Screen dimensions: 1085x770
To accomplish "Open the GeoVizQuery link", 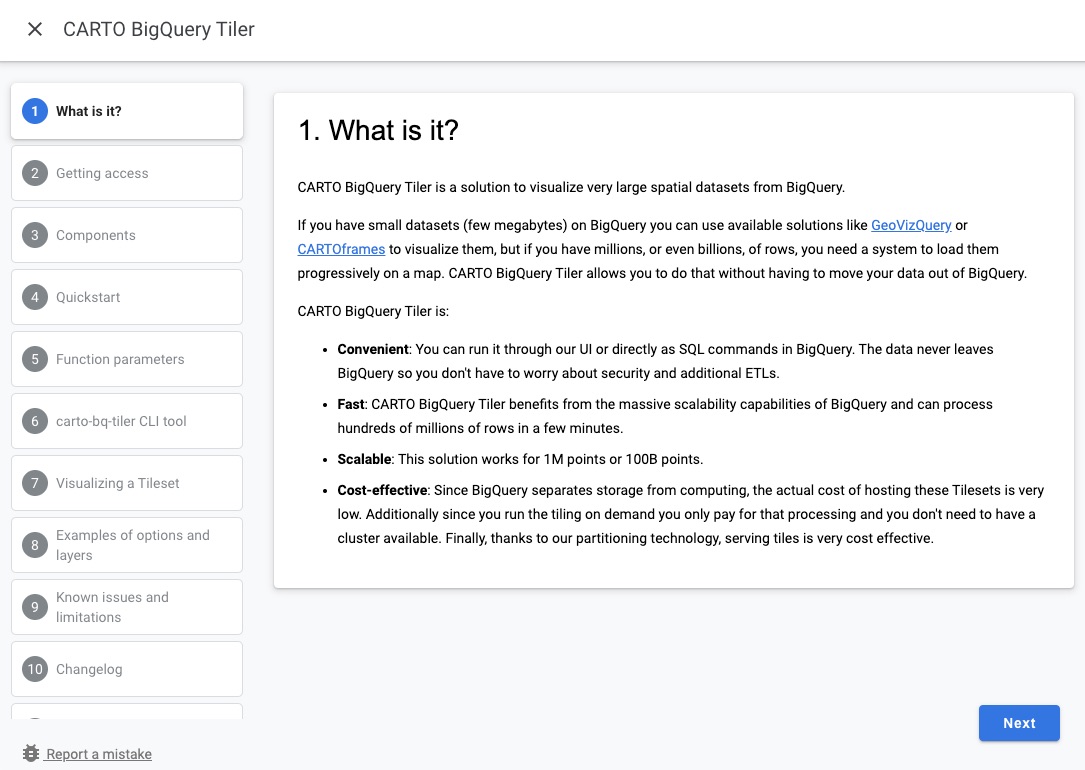I will click(911, 225).
